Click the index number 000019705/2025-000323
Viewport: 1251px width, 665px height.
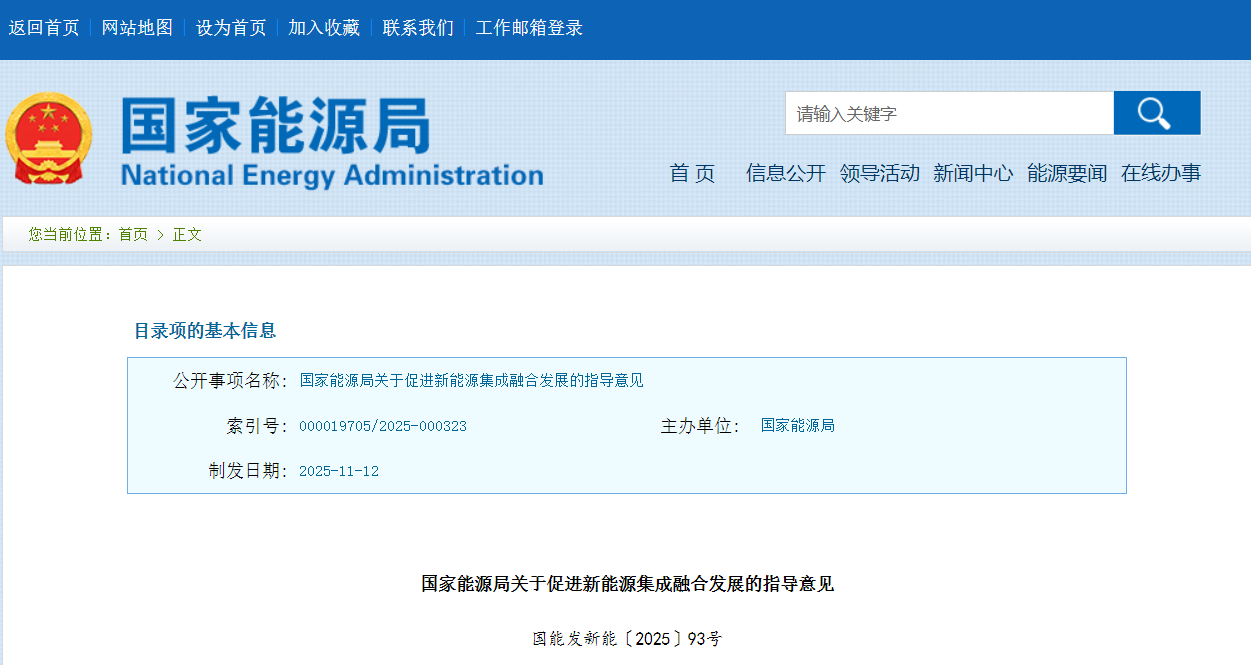383,426
